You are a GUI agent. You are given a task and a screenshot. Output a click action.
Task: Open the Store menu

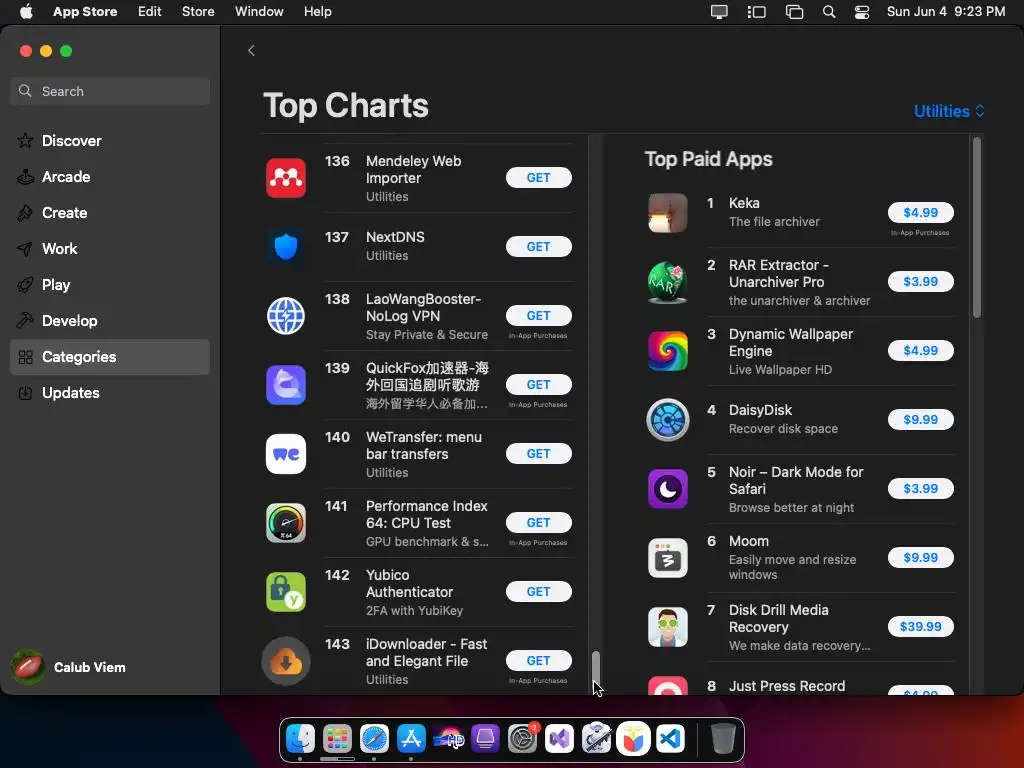pyautogui.click(x=198, y=12)
